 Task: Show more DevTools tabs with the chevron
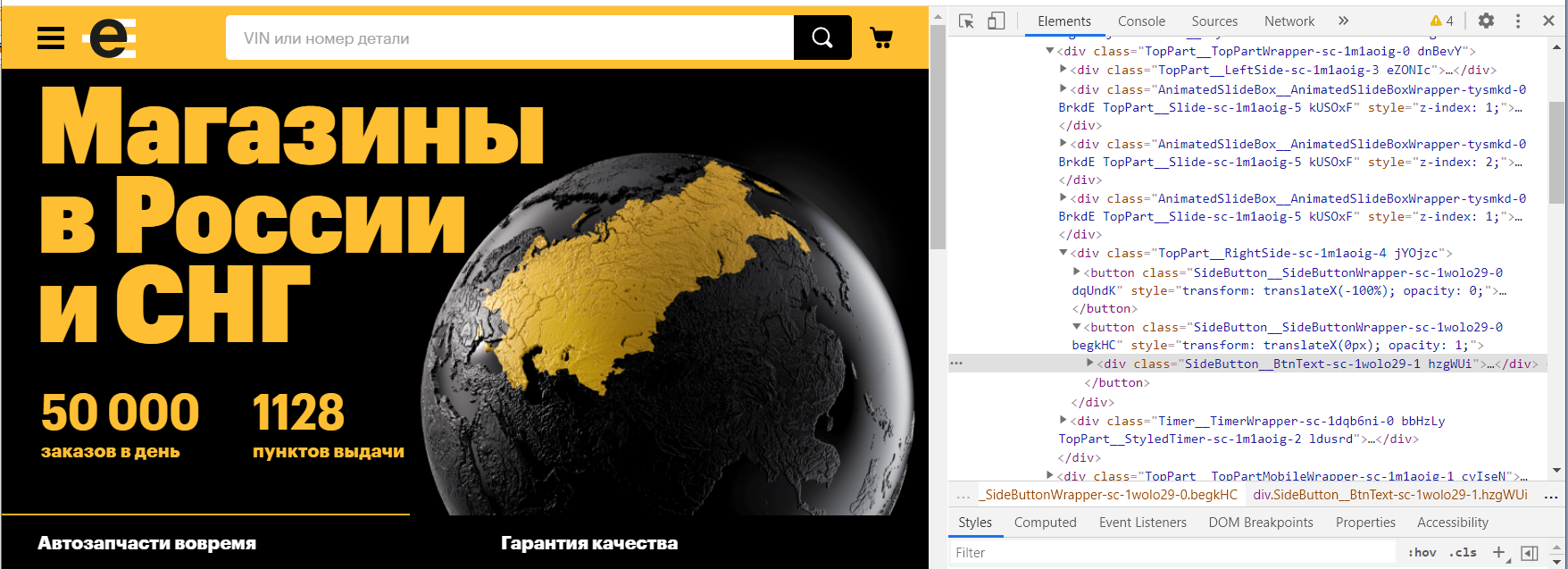1343,21
